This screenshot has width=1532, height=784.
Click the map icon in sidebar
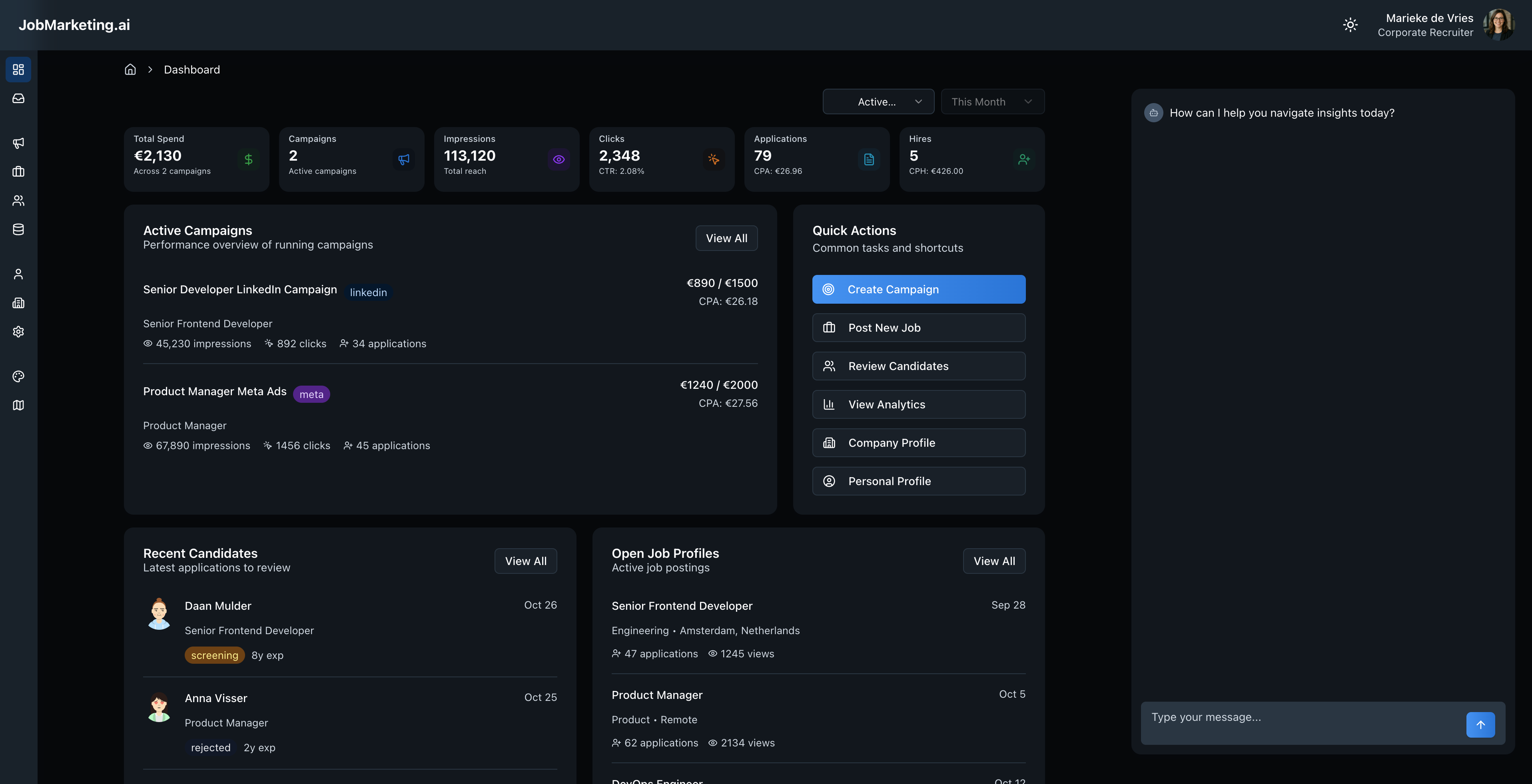18,405
